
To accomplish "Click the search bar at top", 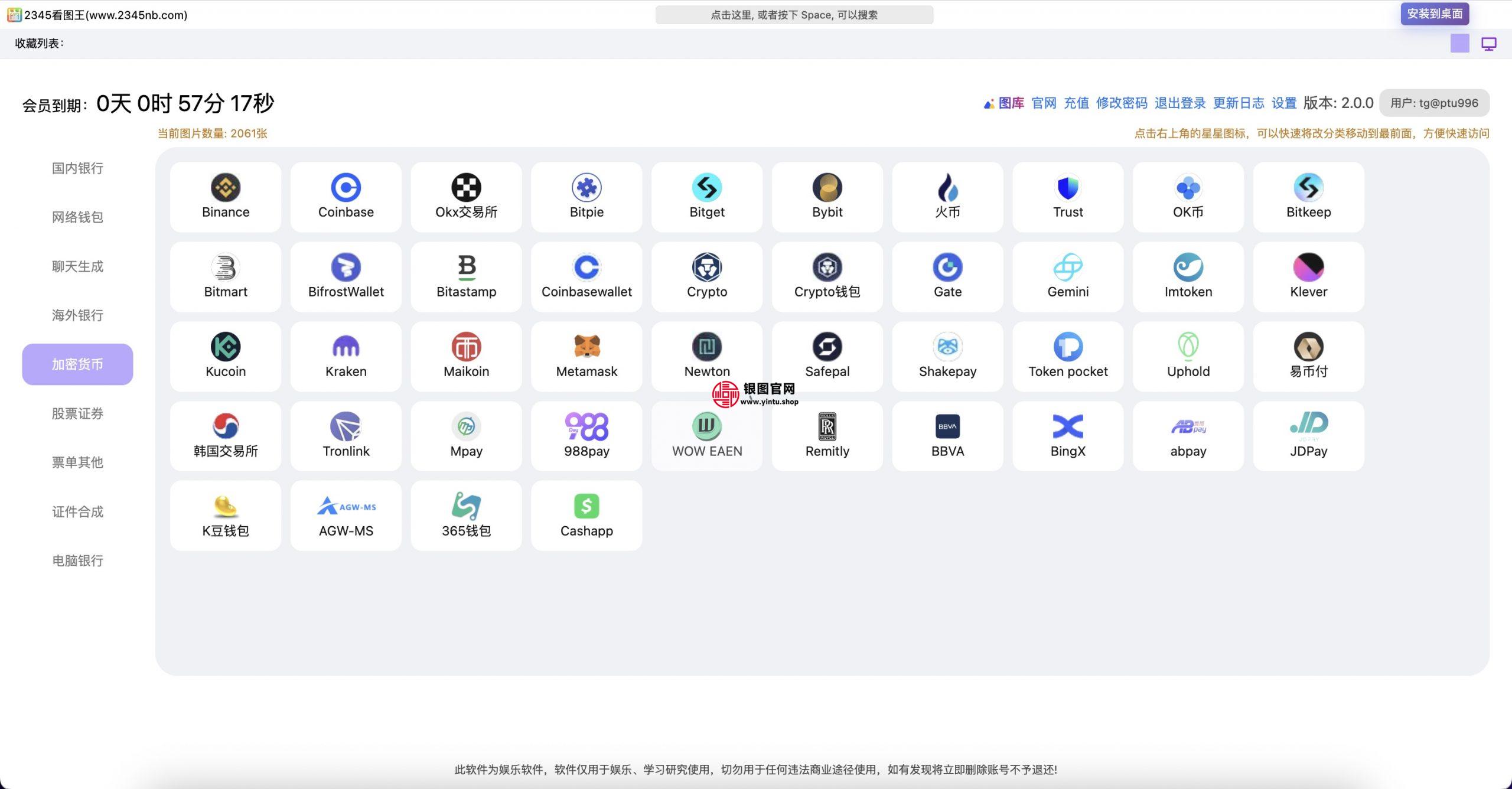I will click(794, 15).
